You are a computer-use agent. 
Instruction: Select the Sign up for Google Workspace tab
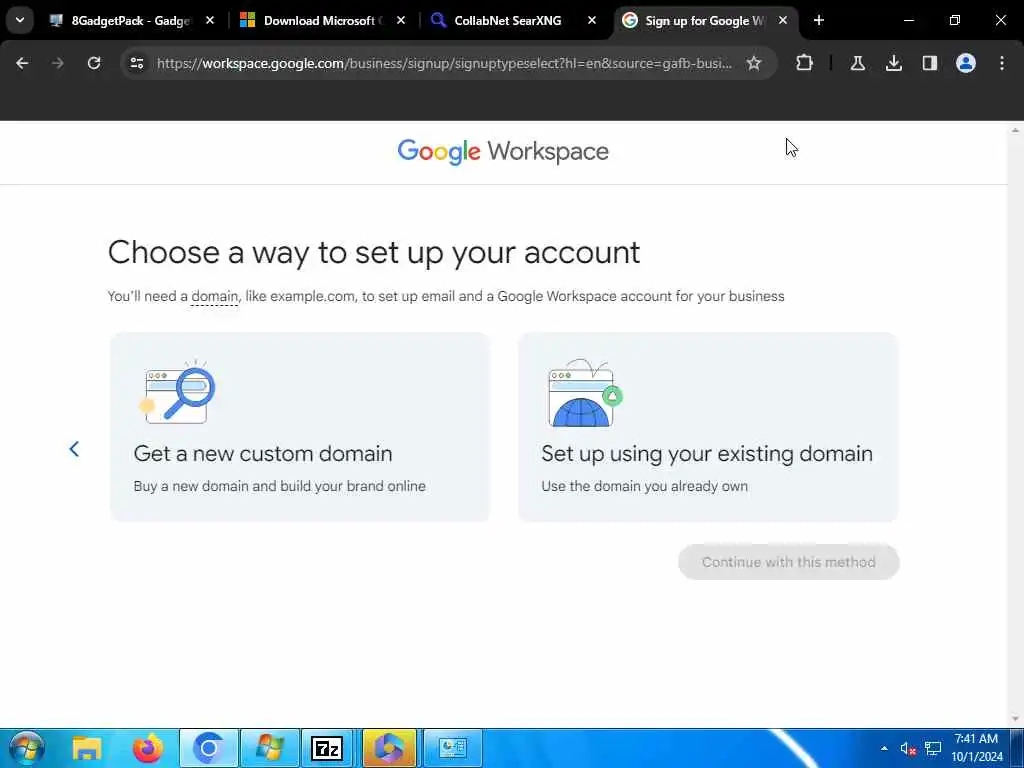click(x=705, y=21)
